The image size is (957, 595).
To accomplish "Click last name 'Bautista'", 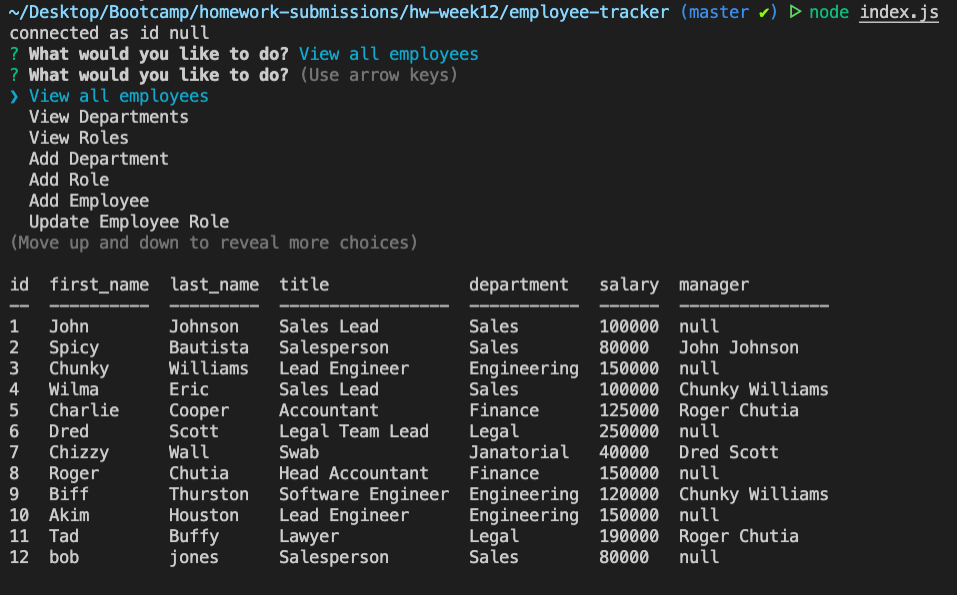I will [x=209, y=348].
